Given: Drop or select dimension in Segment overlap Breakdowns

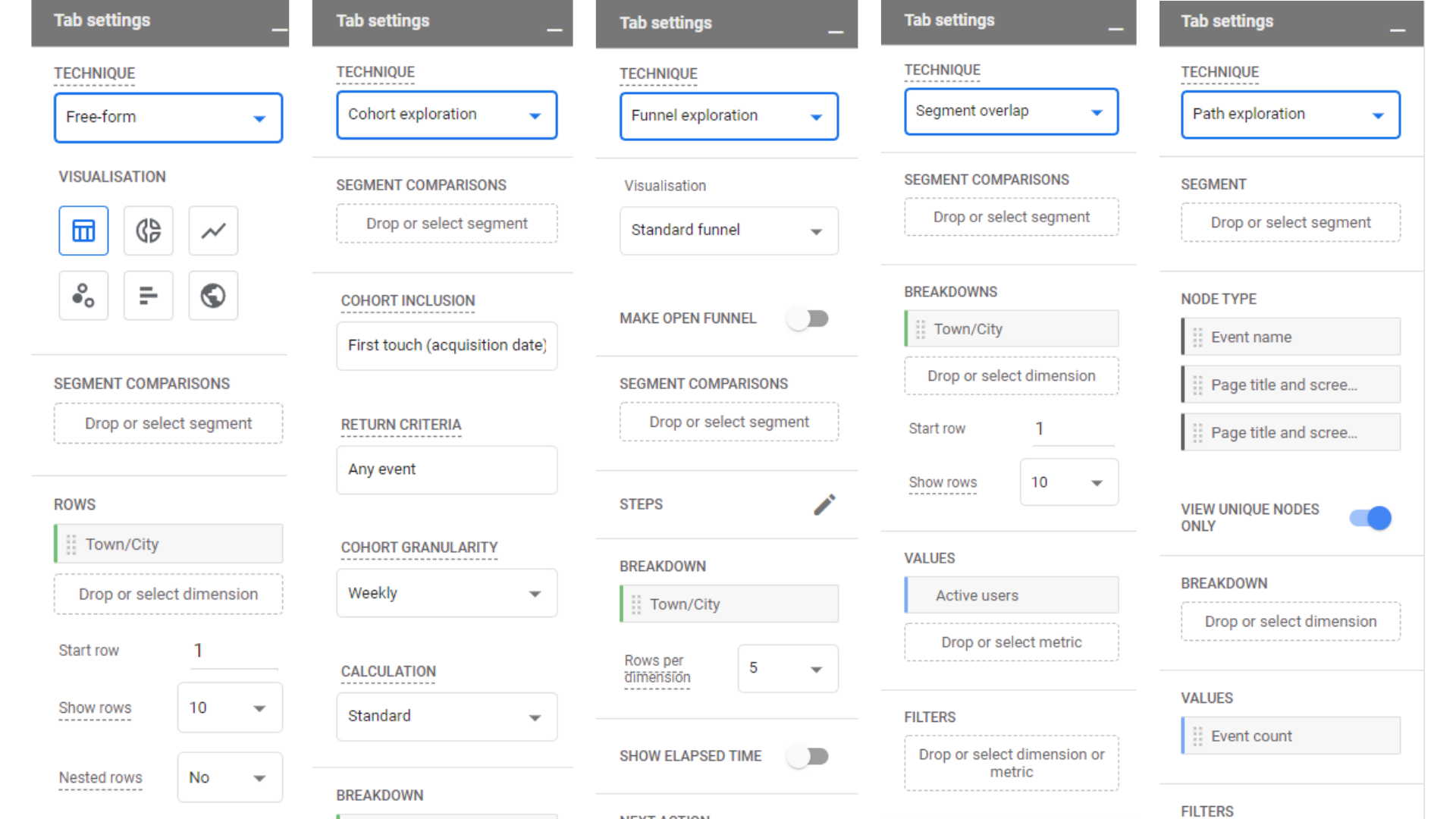Looking at the screenshot, I should [1010, 375].
